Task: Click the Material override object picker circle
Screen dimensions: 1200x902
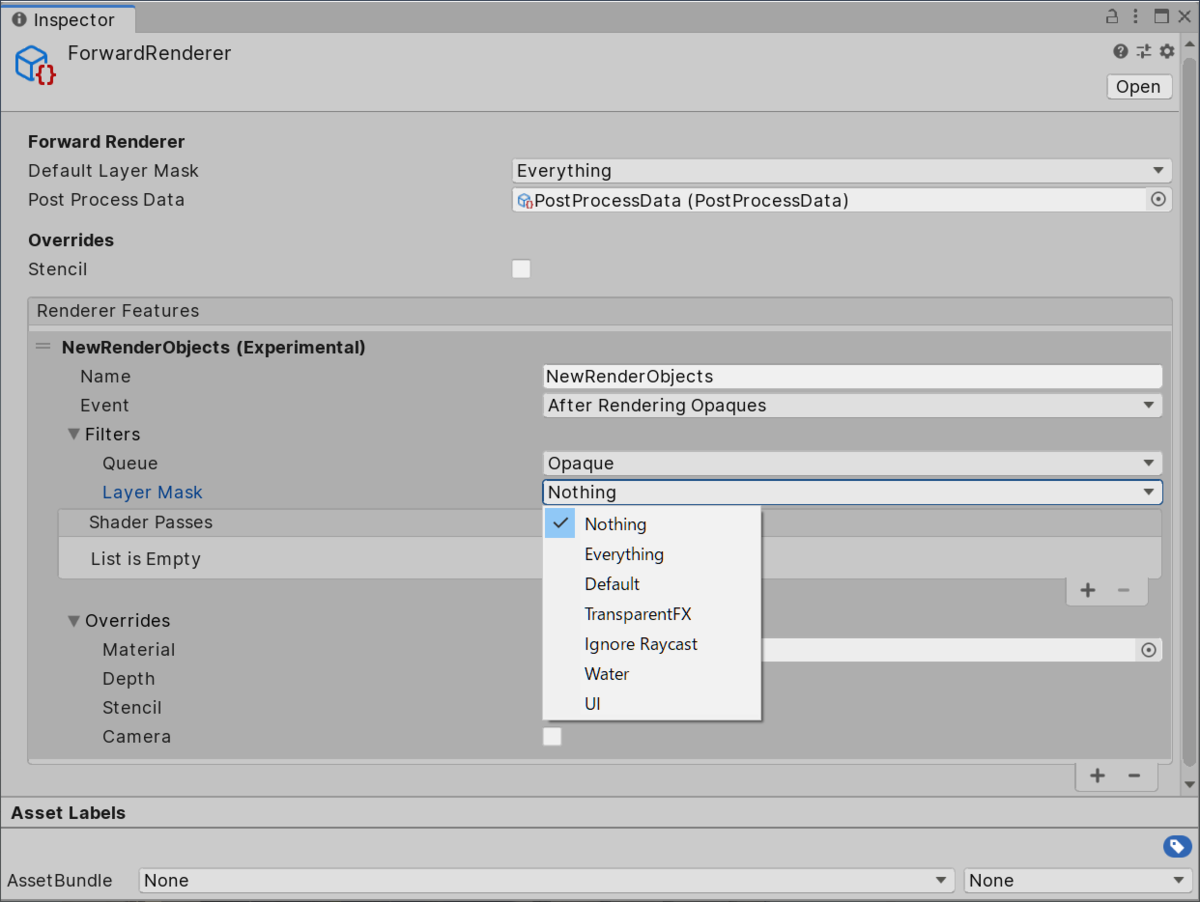Action: pyautogui.click(x=1149, y=650)
